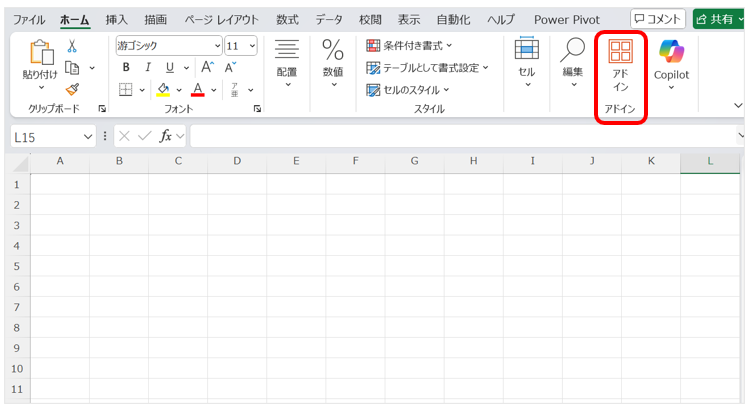Screen dimensions: 751x414
Task: Collapse the ribbon with chevron
Action: [x=738, y=105]
